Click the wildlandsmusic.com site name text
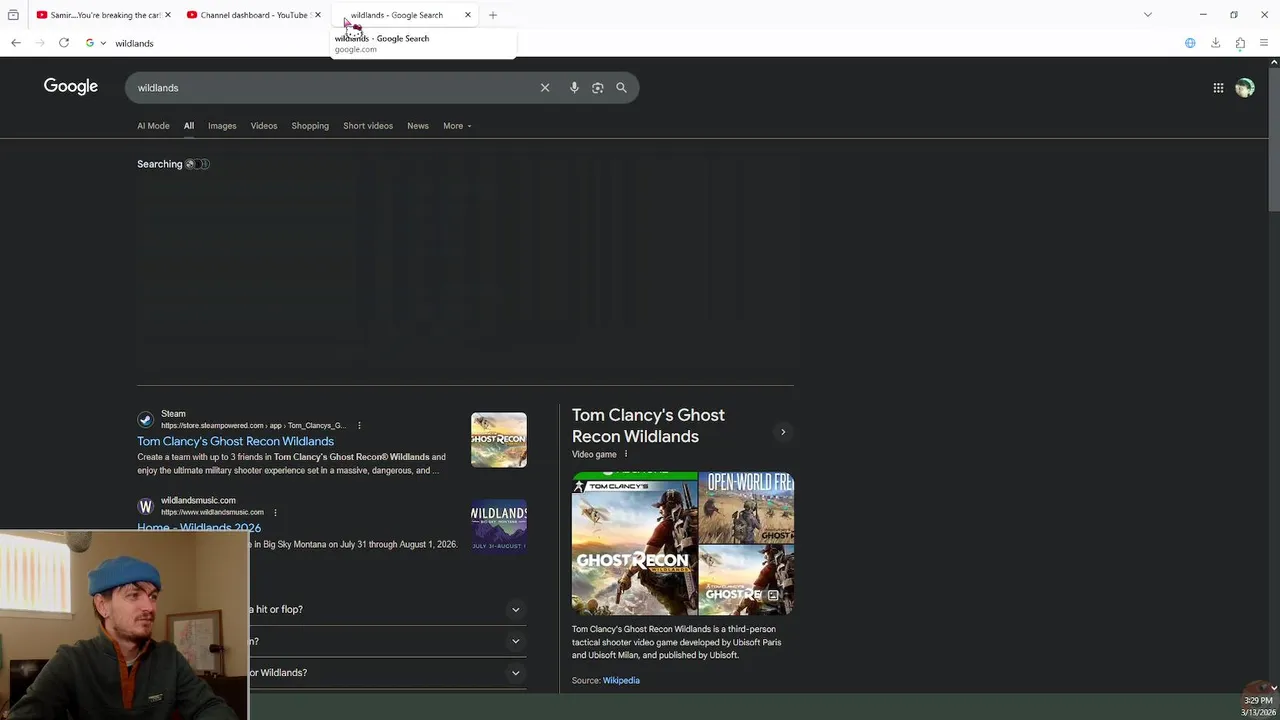The height and width of the screenshot is (720, 1280). [x=198, y=500]
